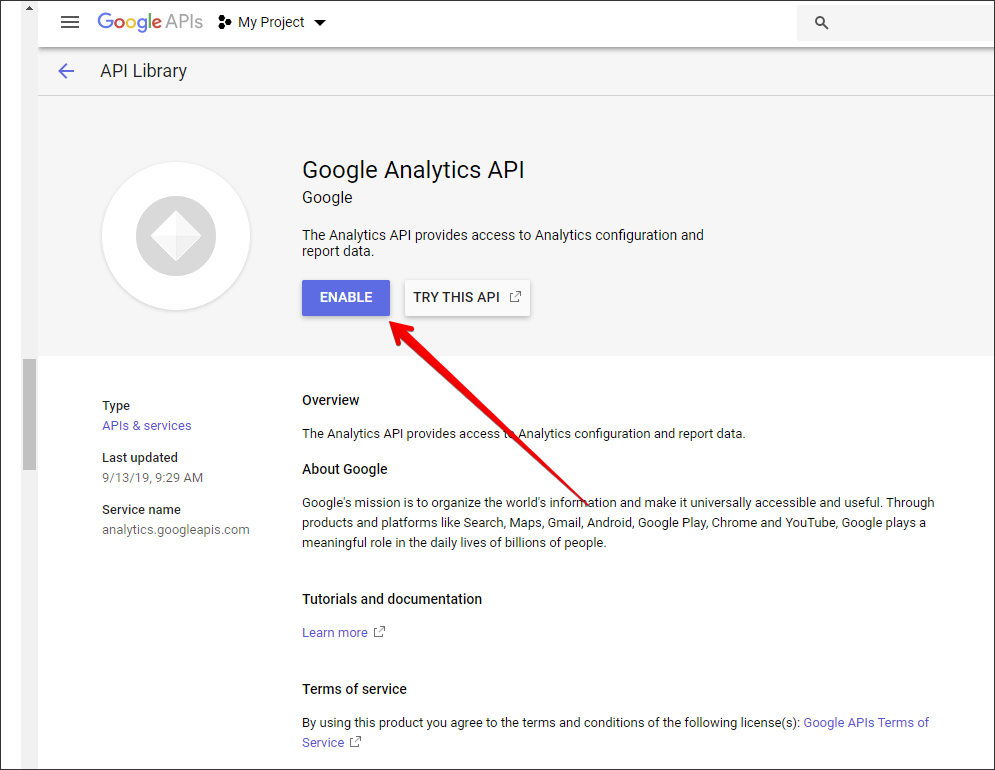The image size is (995, 770).
Task: Go back using the blue arrow
Action: click(66, 71)
